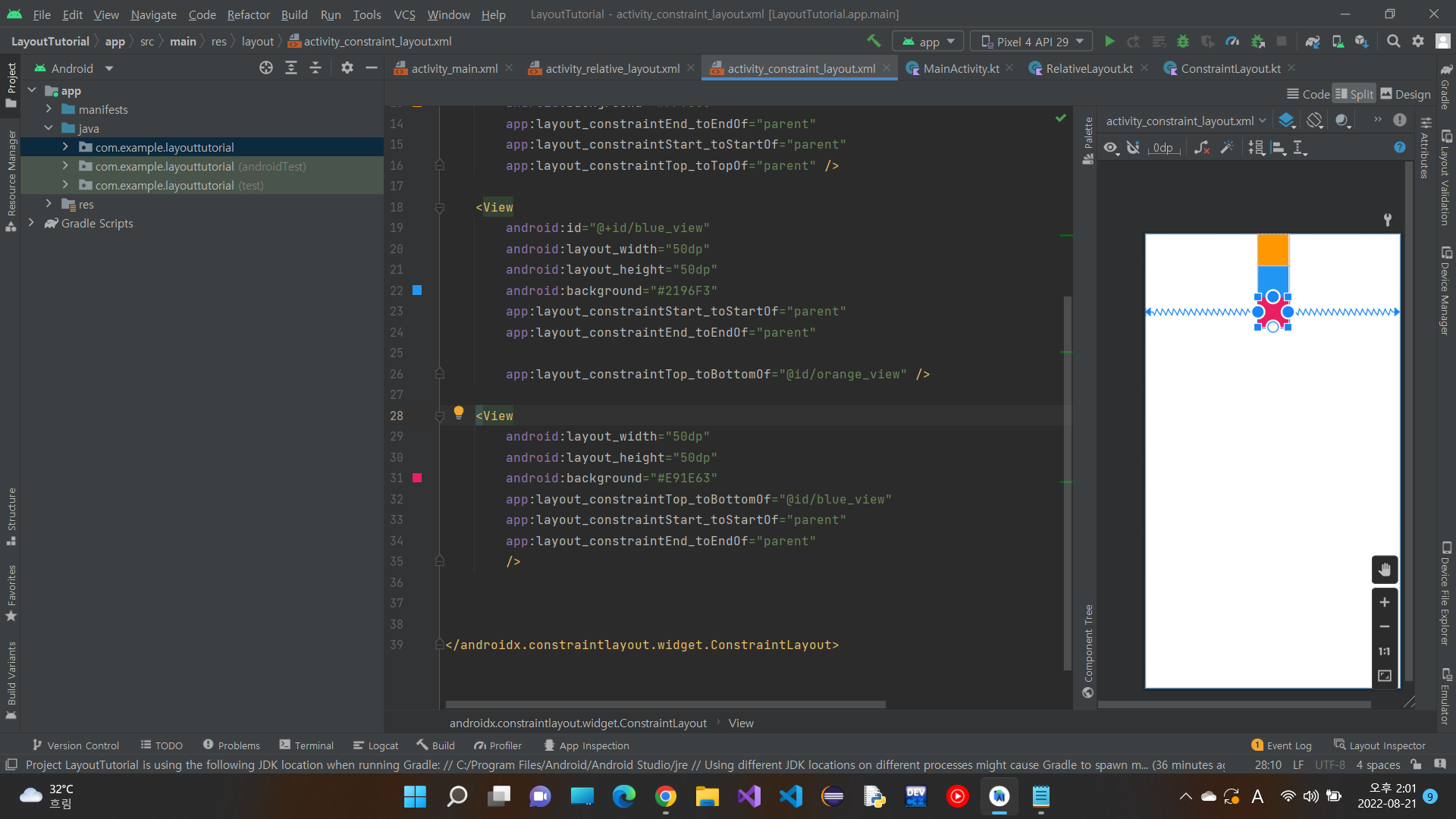Open the Pixel 4 API 29 device dropdown
Viewport: 1456px width, 819px height.
(x=1031, y=42)
